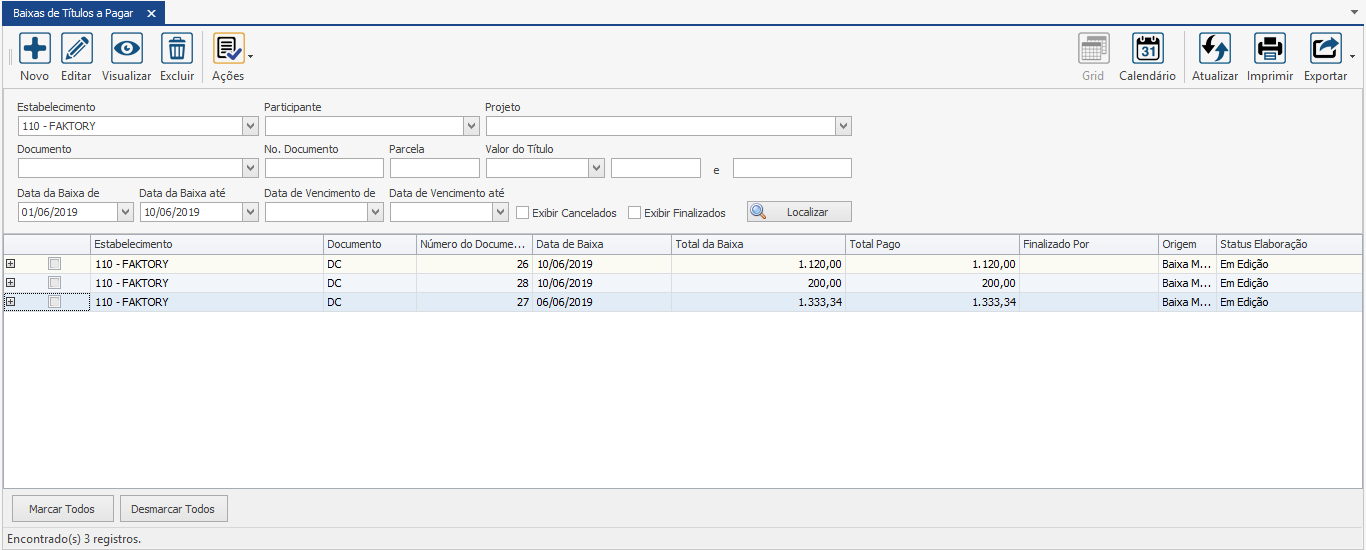Viewport: 1366px width, 550px height.
Task: Enable the Exibir Finalizados checkbox
Action: [x=635, y=212]
